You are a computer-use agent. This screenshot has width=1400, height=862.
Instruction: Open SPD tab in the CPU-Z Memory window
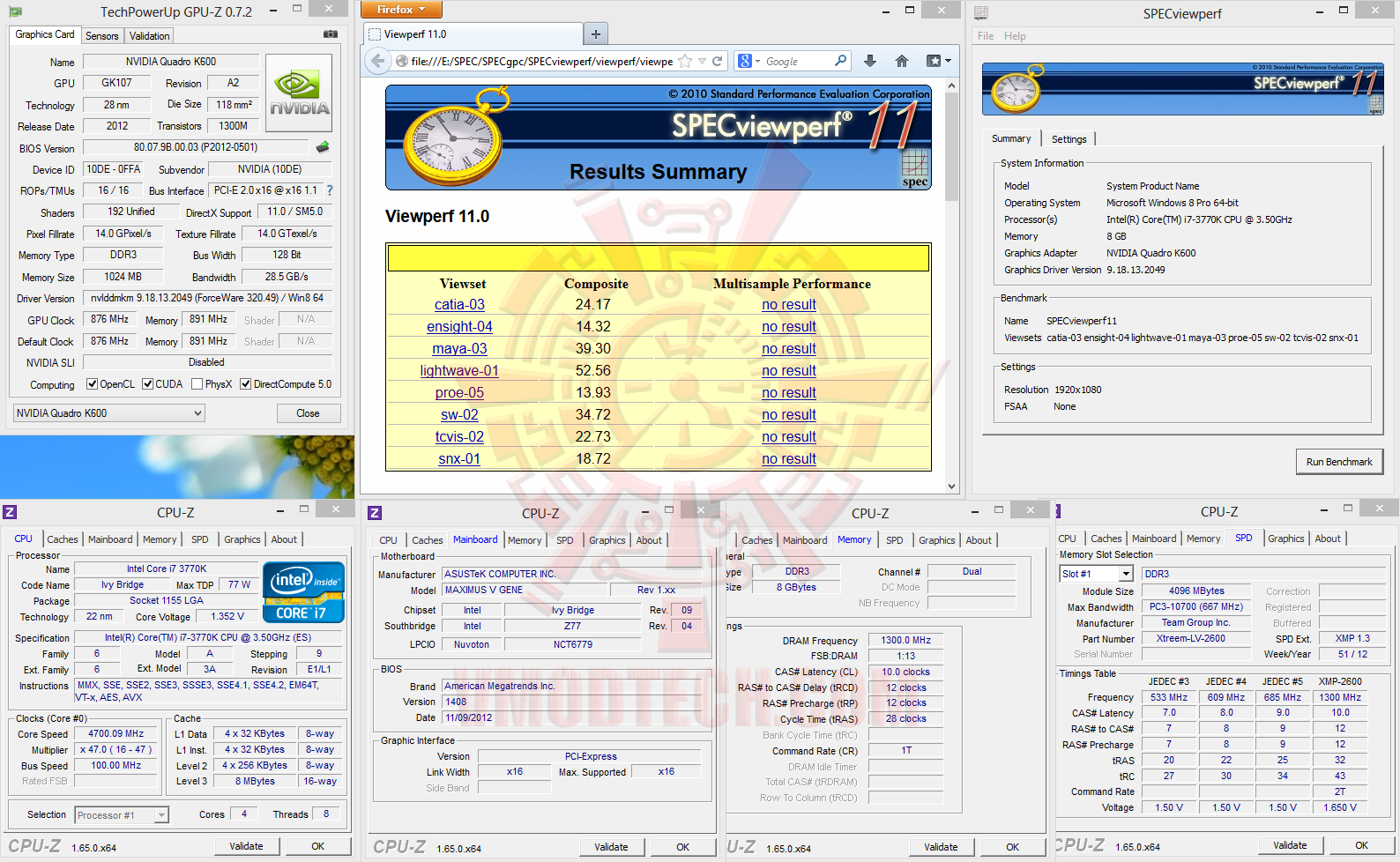pyautogui.click(x=895, y=540)
